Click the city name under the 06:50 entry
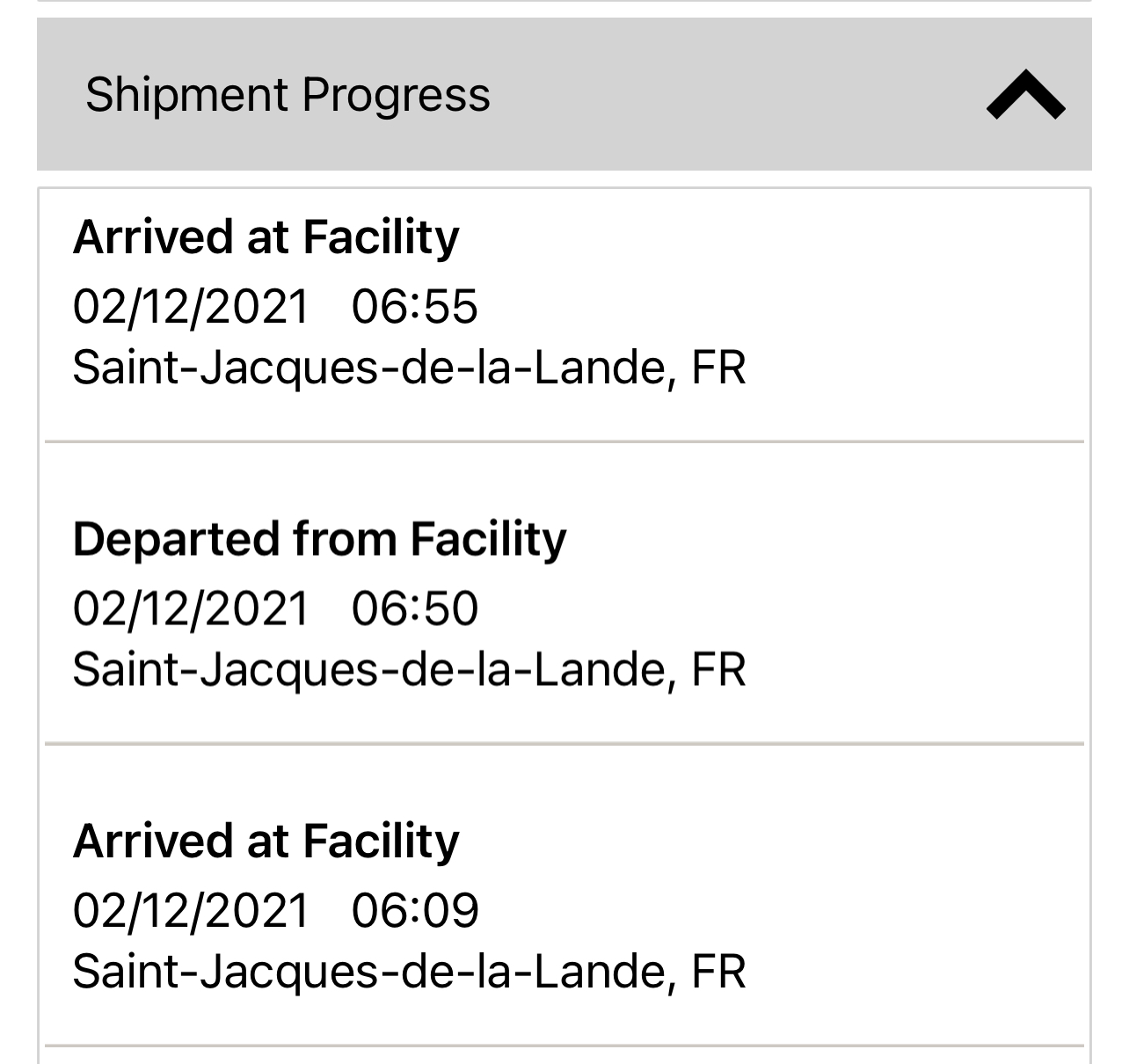1129x1064 pixels. point(374,669)
